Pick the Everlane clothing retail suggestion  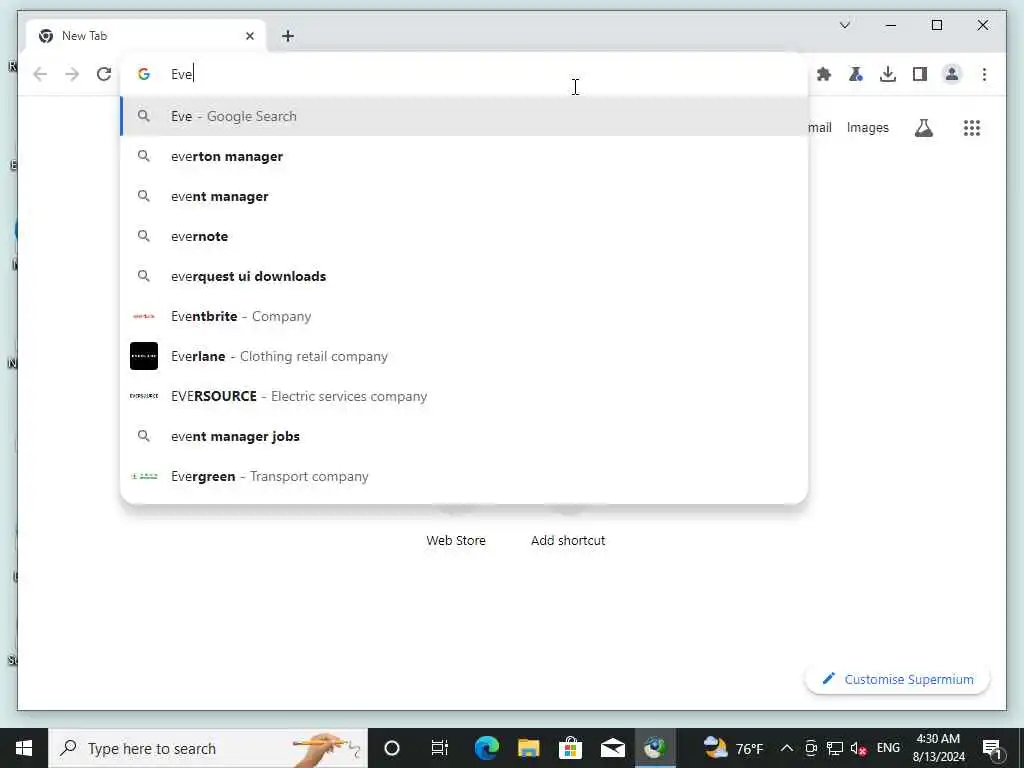464,356
